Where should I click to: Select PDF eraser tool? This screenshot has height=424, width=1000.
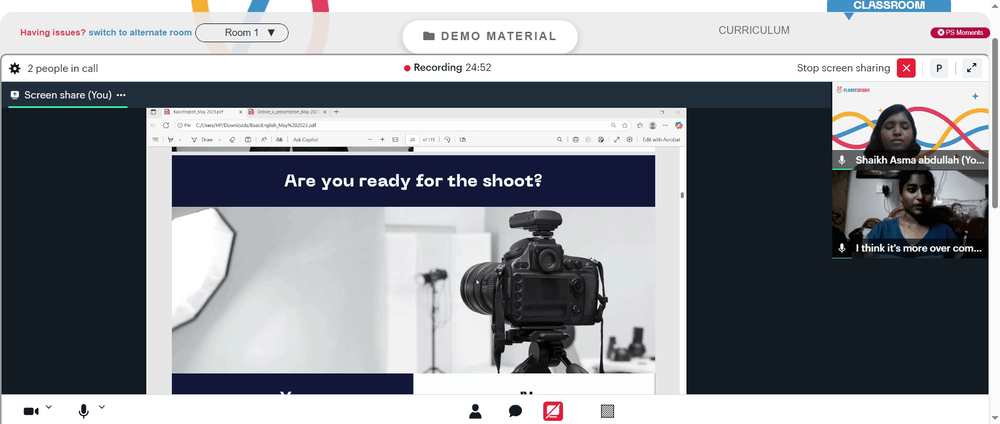tap(232, 140)
